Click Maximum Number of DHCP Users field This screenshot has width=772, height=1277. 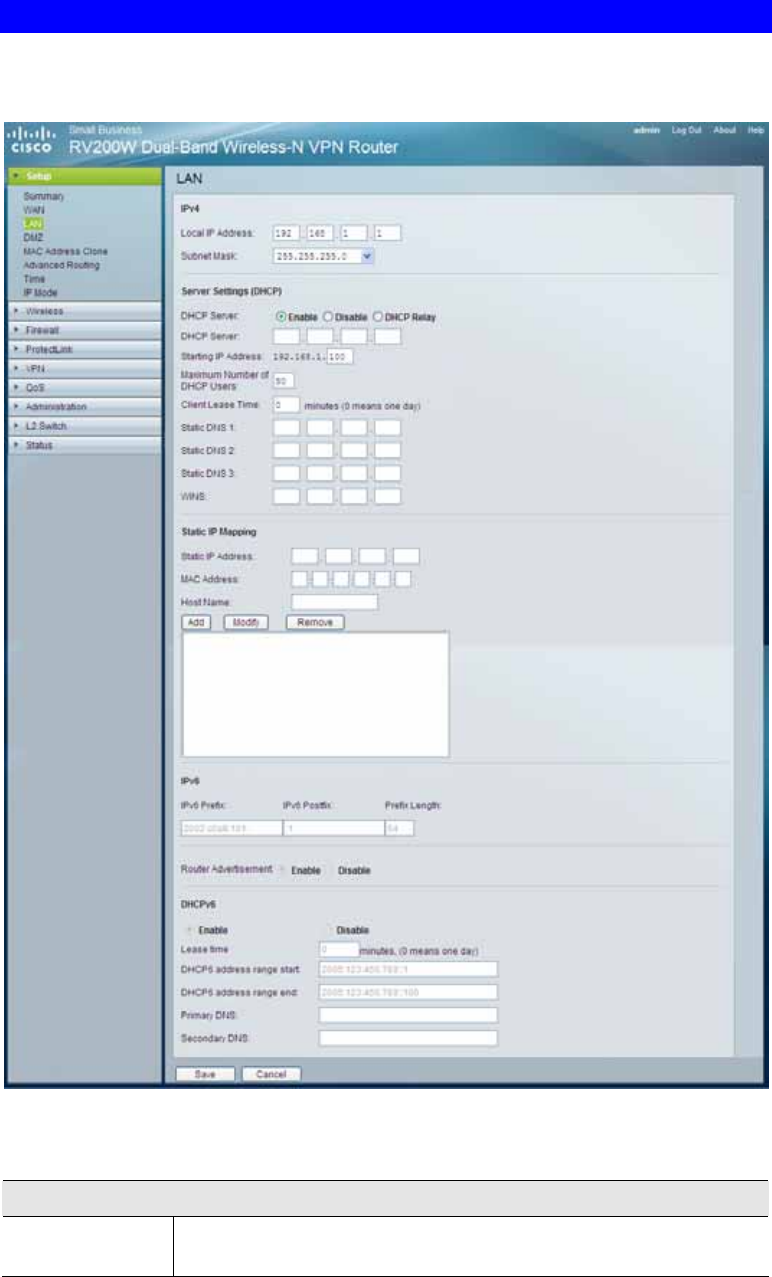282,380
